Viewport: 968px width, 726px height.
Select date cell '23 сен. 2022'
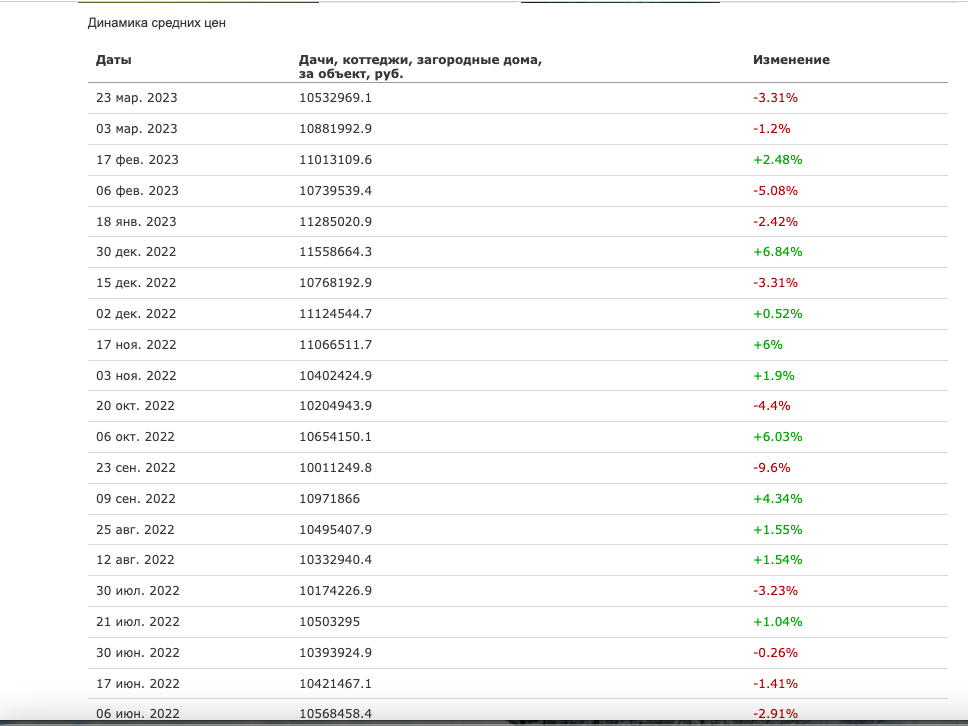coord(136,467)
